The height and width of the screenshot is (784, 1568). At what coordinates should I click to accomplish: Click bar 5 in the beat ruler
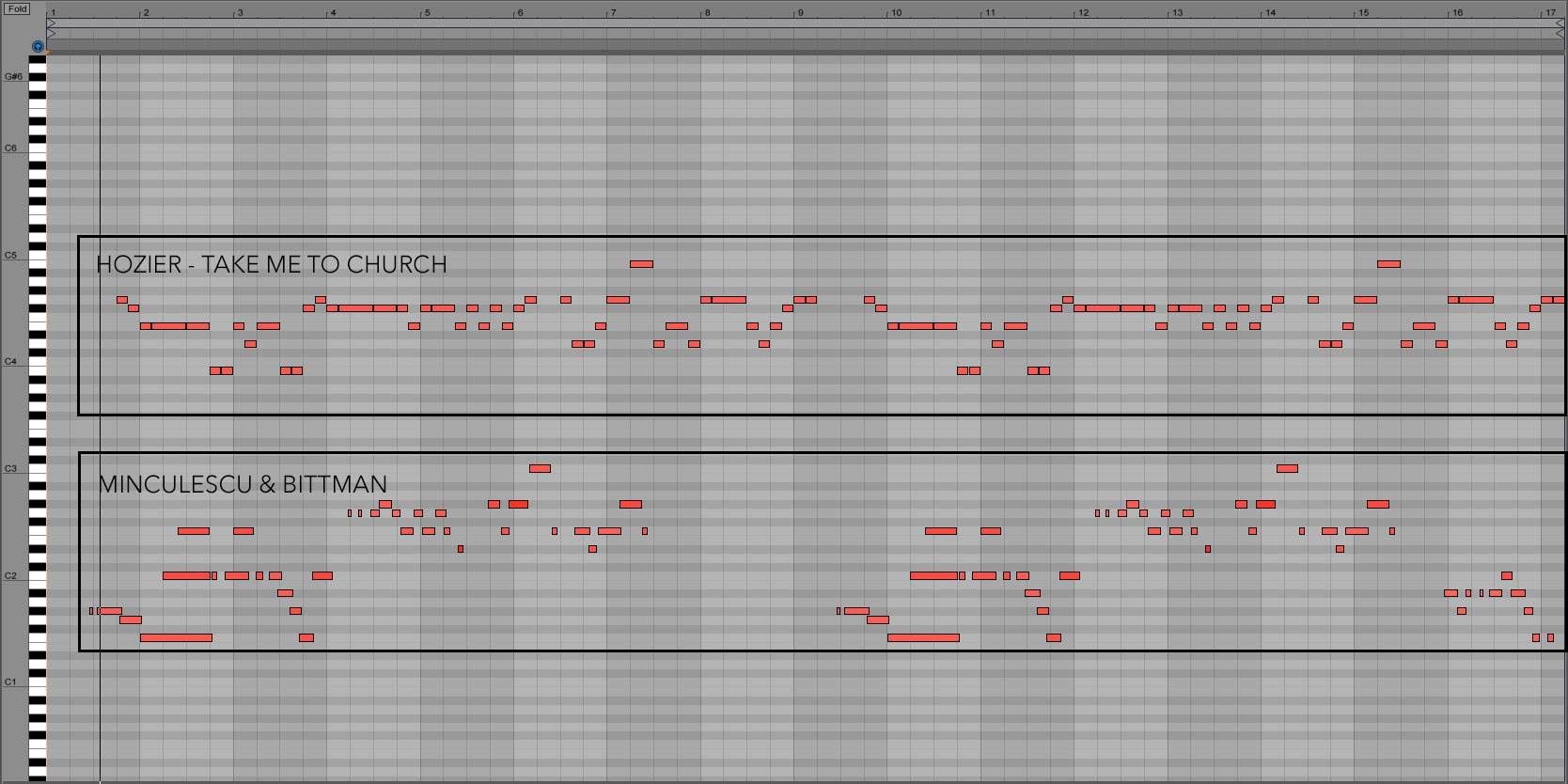(427, 13)
